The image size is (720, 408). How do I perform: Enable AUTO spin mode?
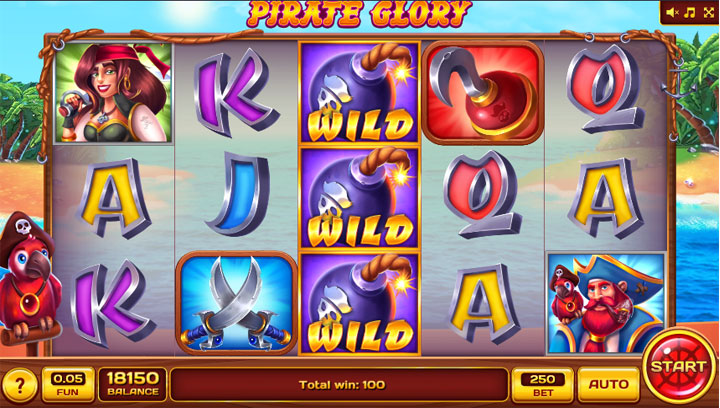pyautogui.click(x=608, y=385)
